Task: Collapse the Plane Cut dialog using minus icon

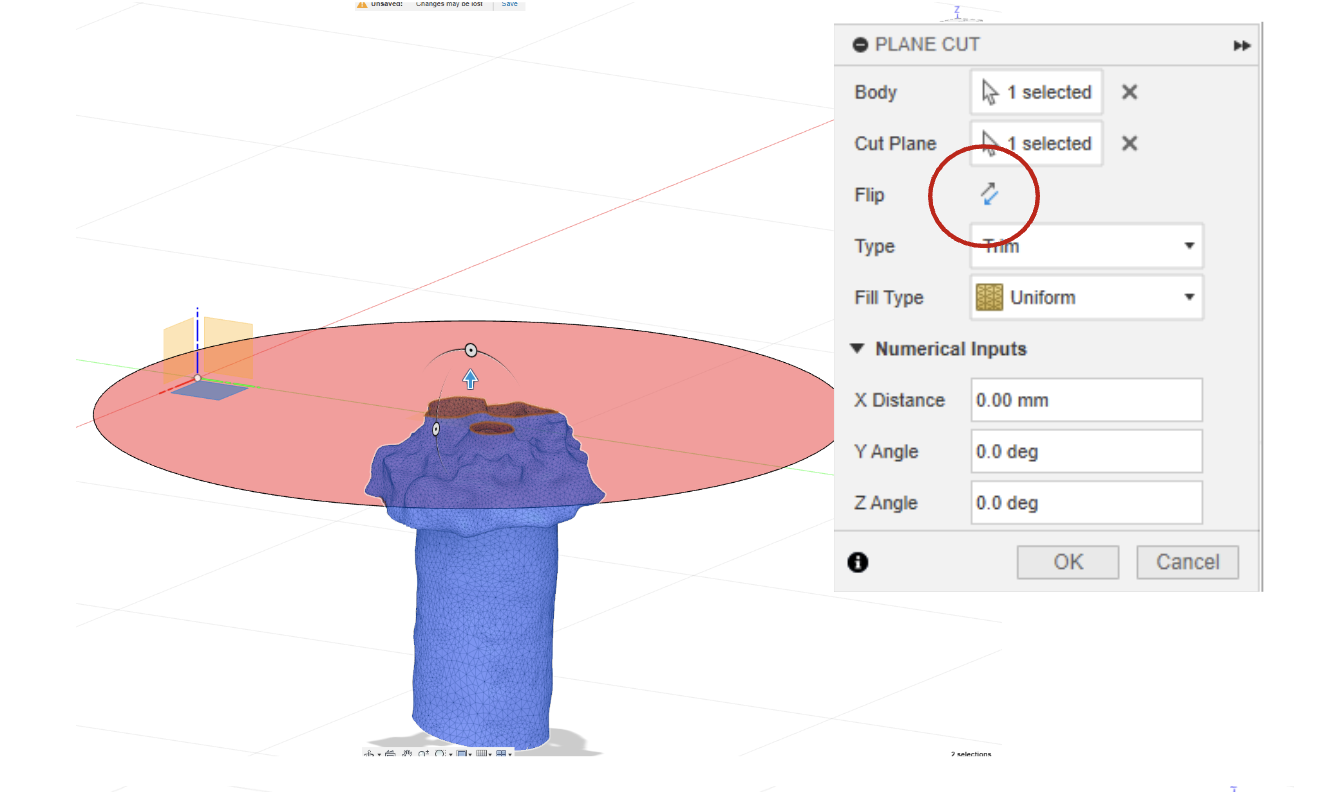Action: pyautogui.click(x=860, y=45)
